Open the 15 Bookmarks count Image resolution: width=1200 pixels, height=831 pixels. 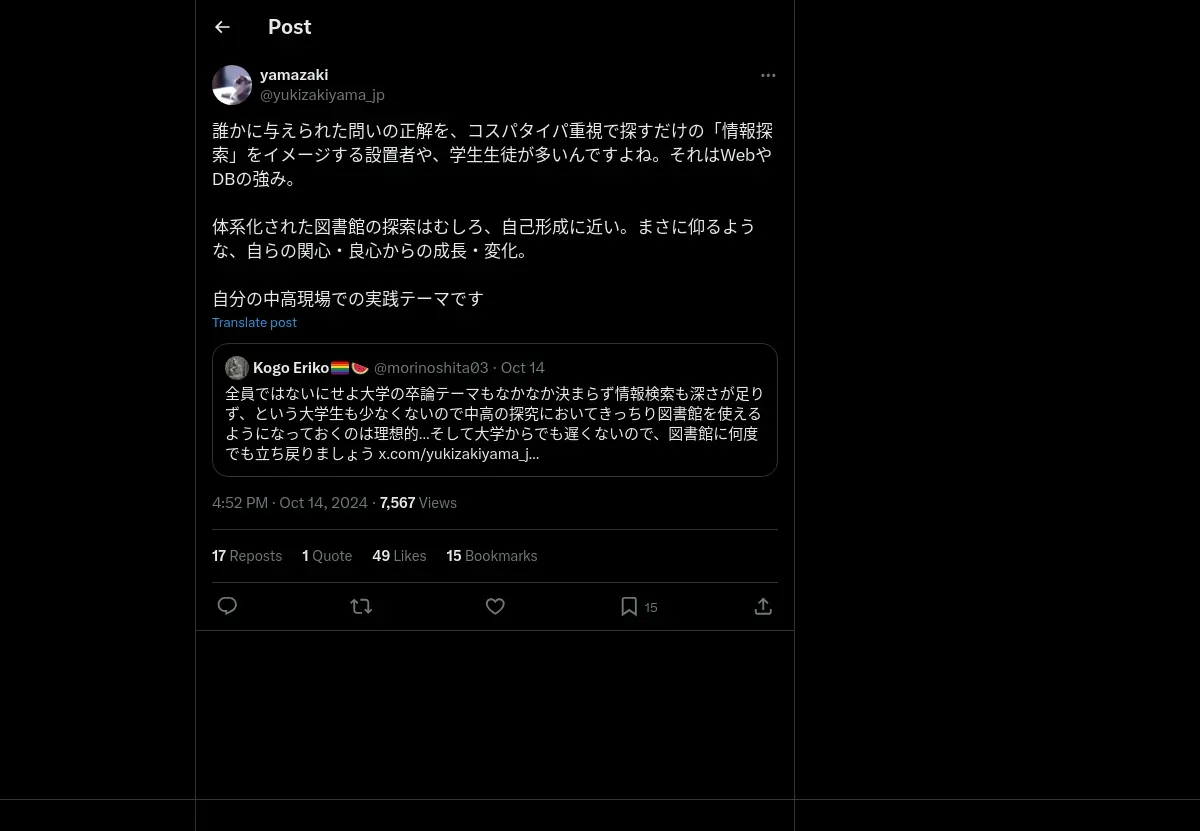tap(492, 556)
